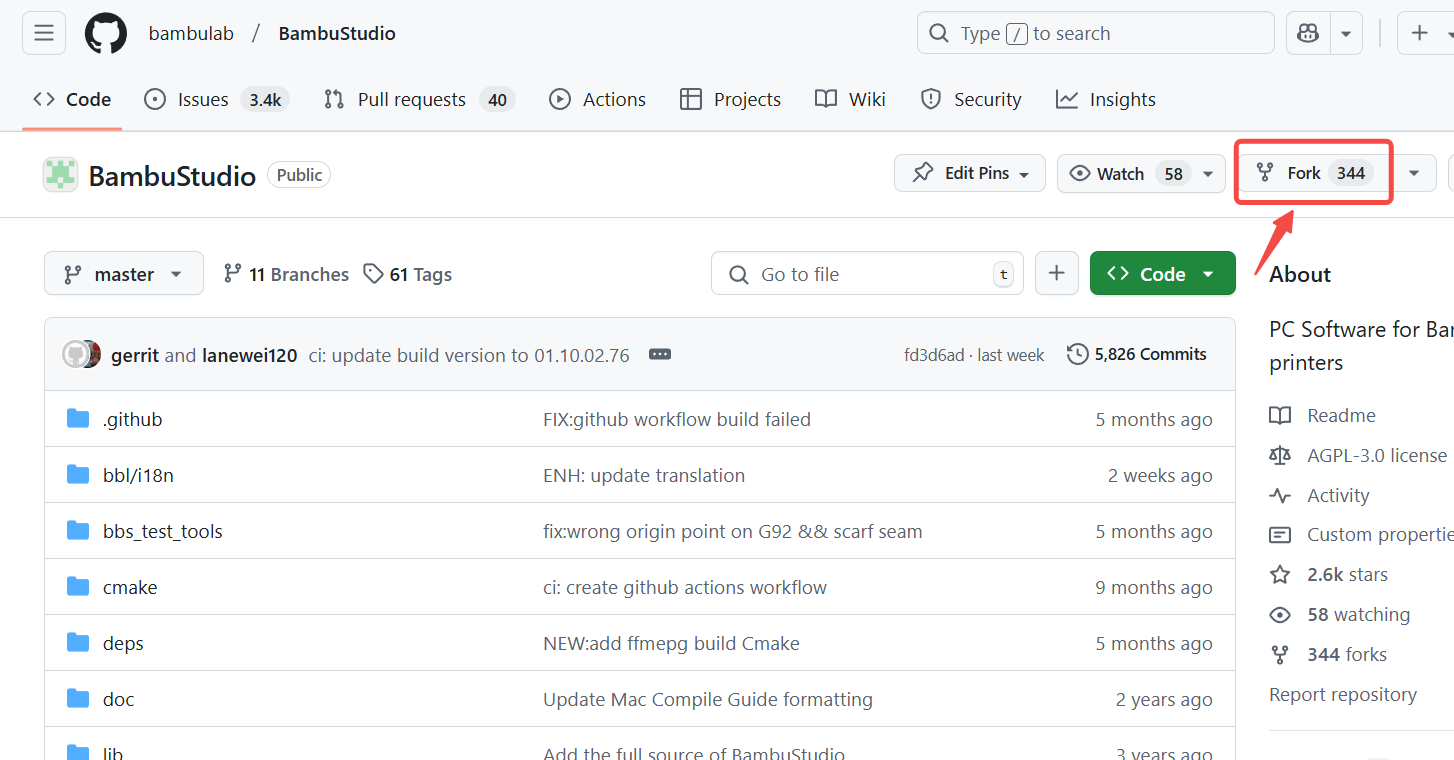Open the create new plus menu

point(1426,33)
